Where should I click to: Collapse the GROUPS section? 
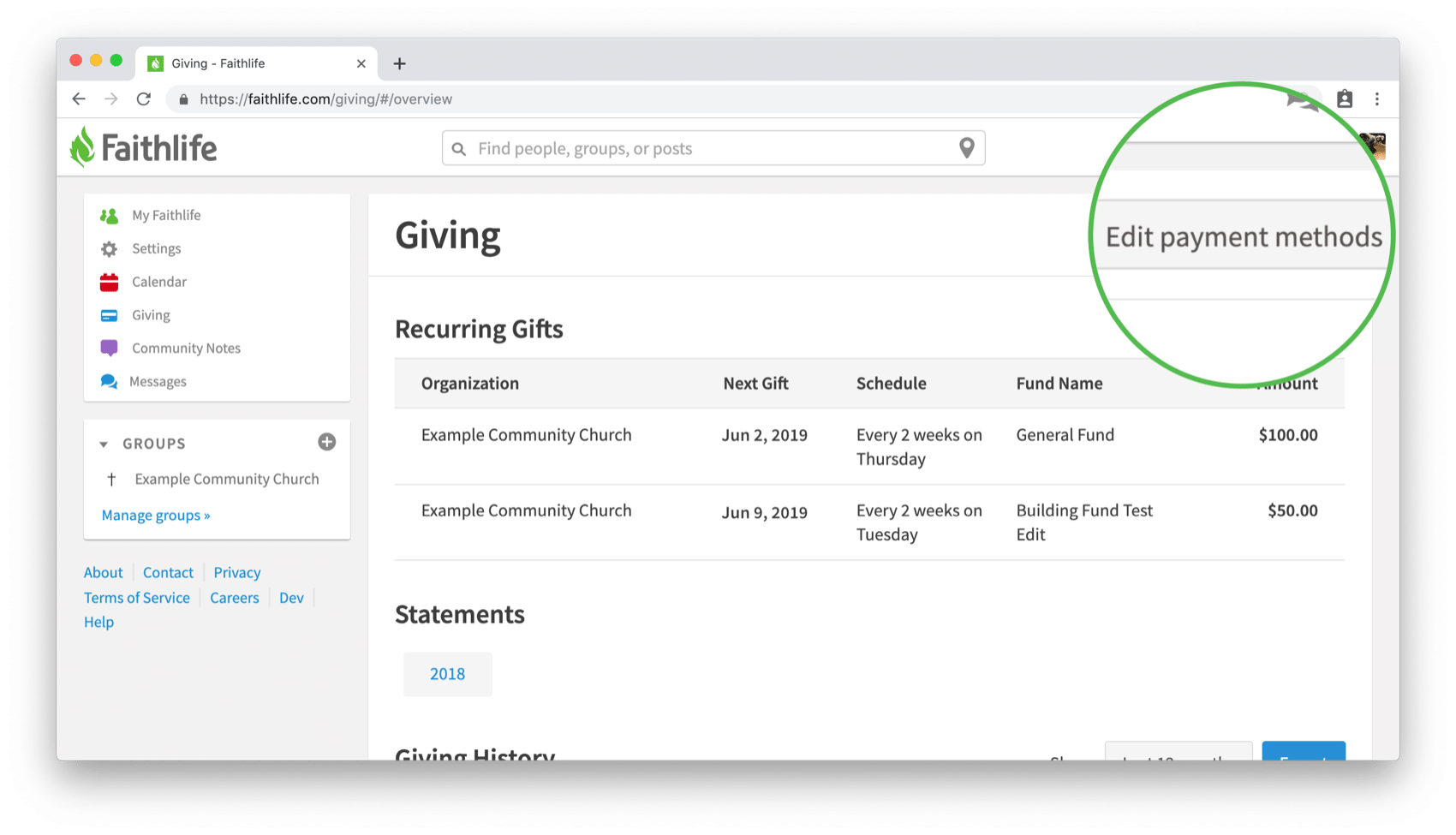pos(104,444)
